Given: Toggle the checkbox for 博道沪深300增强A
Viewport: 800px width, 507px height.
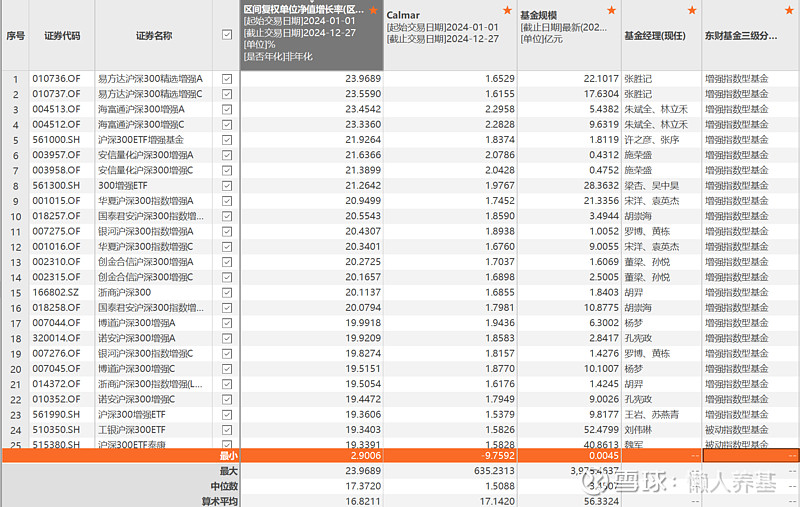Looking at the screenshot, I should [227, 323].
